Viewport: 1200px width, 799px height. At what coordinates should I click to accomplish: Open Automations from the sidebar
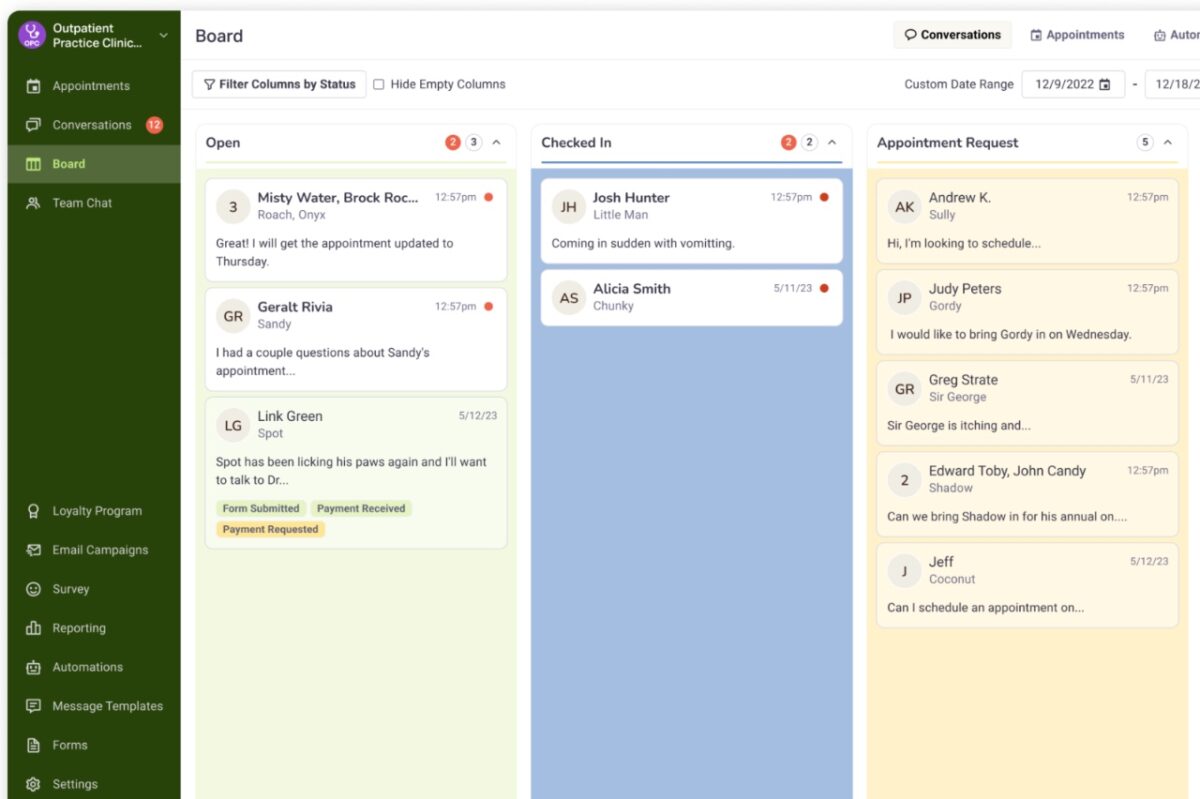pyautogui.click(x=87, y=666)
